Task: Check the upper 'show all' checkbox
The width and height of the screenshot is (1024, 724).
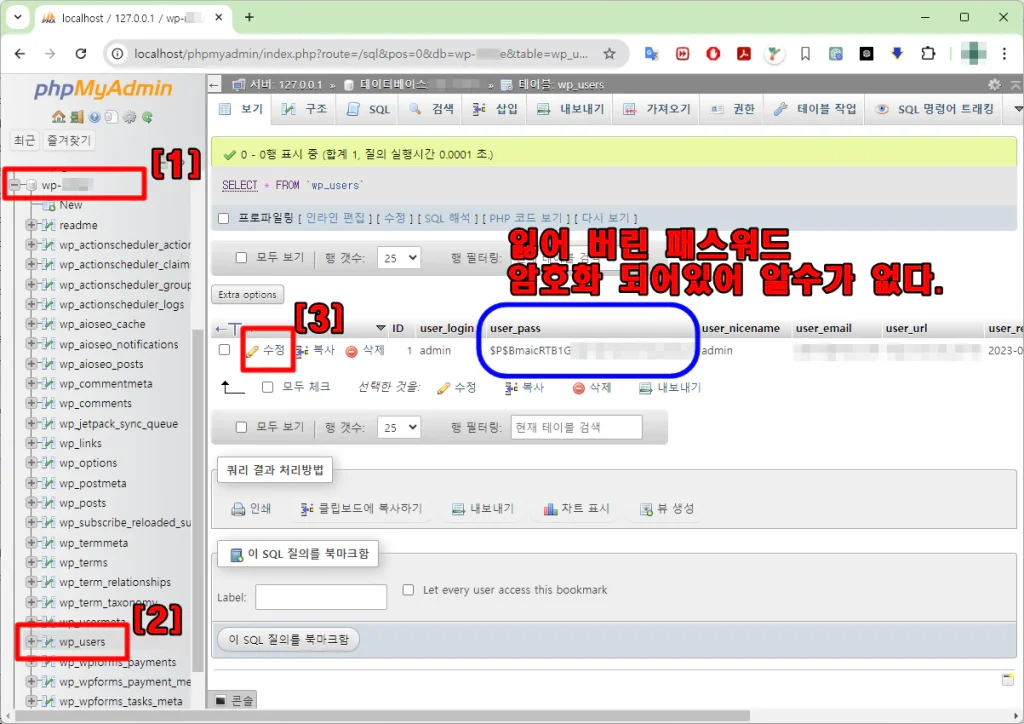Action: tap(241, 258)
